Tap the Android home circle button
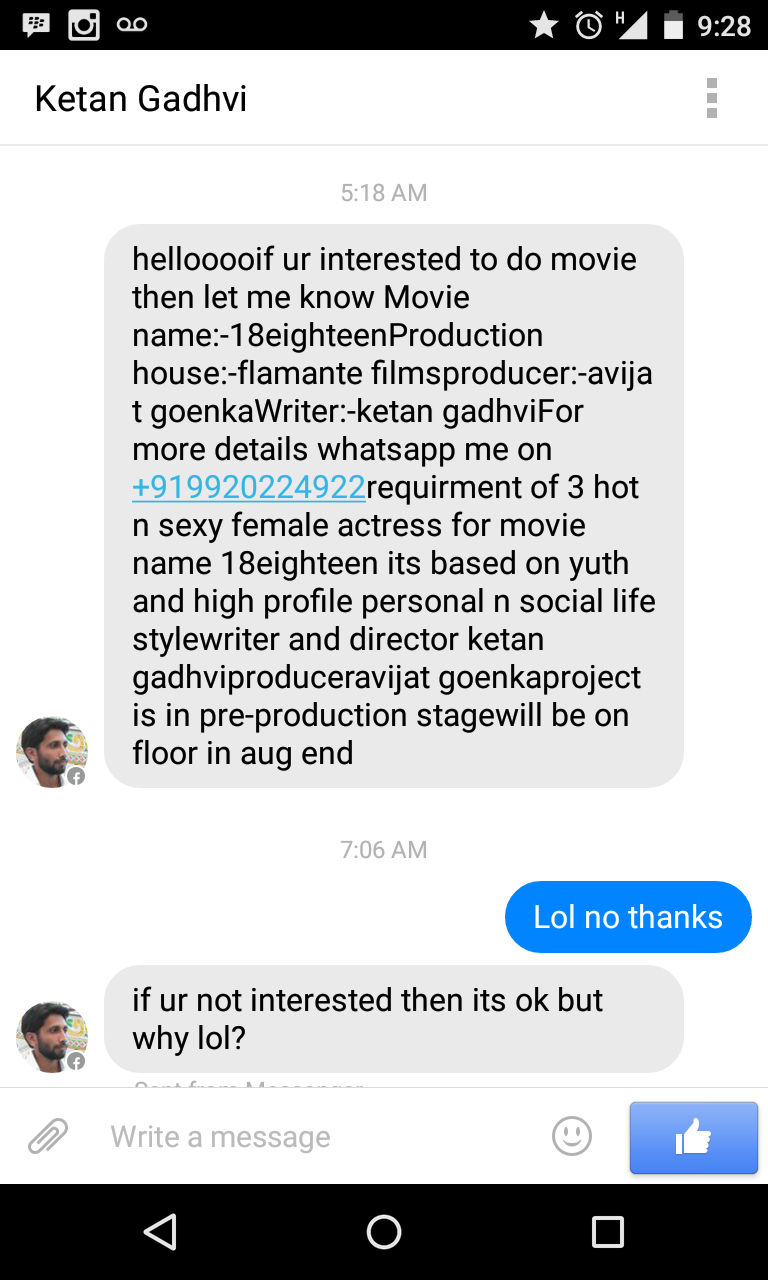The height and width of the screenshot is (1280, 768). (x=384, y=1232)
